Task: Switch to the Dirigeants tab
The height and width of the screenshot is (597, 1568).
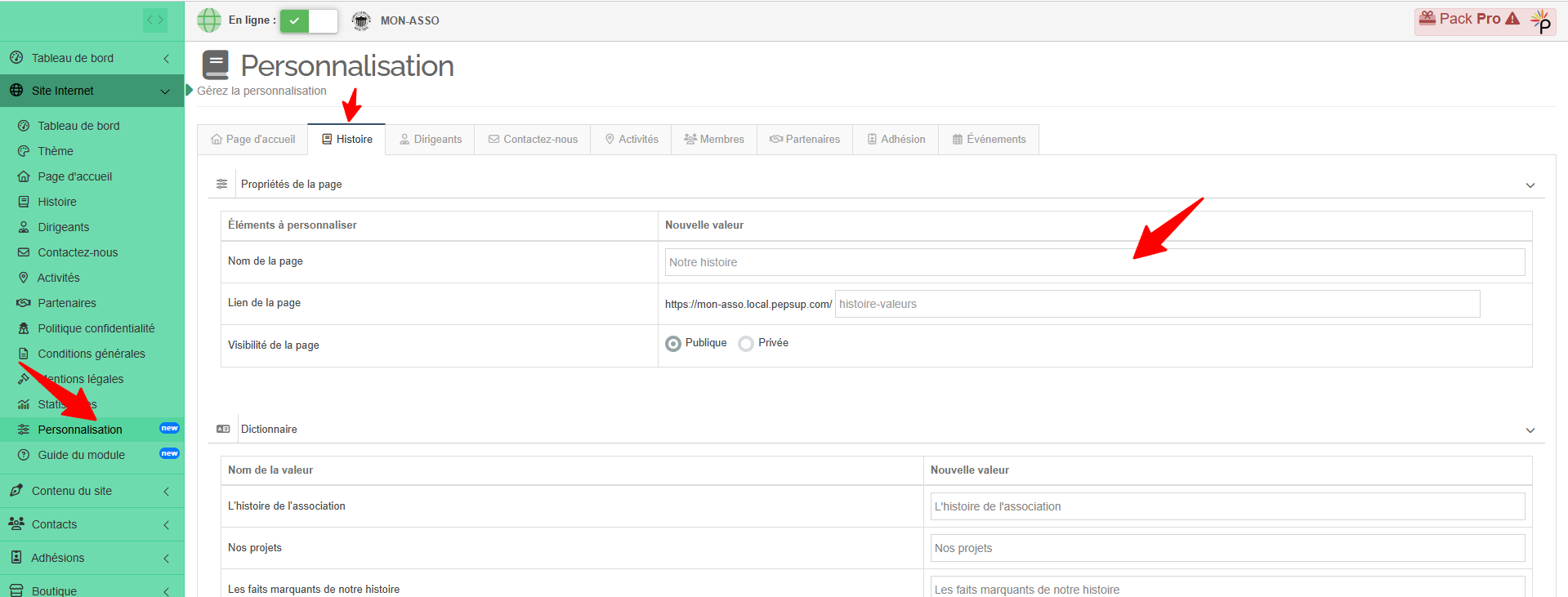Action: 430,140
